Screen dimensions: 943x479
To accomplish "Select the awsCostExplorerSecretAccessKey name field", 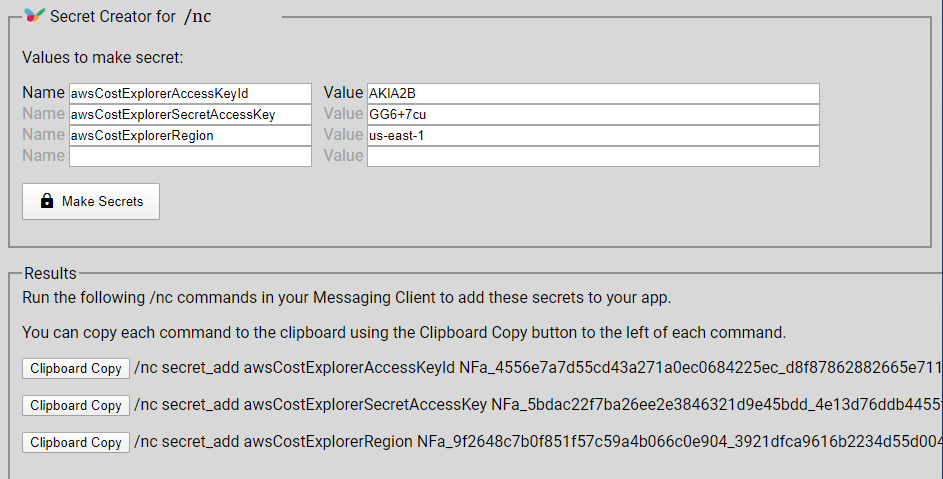I will coord(190,114).
